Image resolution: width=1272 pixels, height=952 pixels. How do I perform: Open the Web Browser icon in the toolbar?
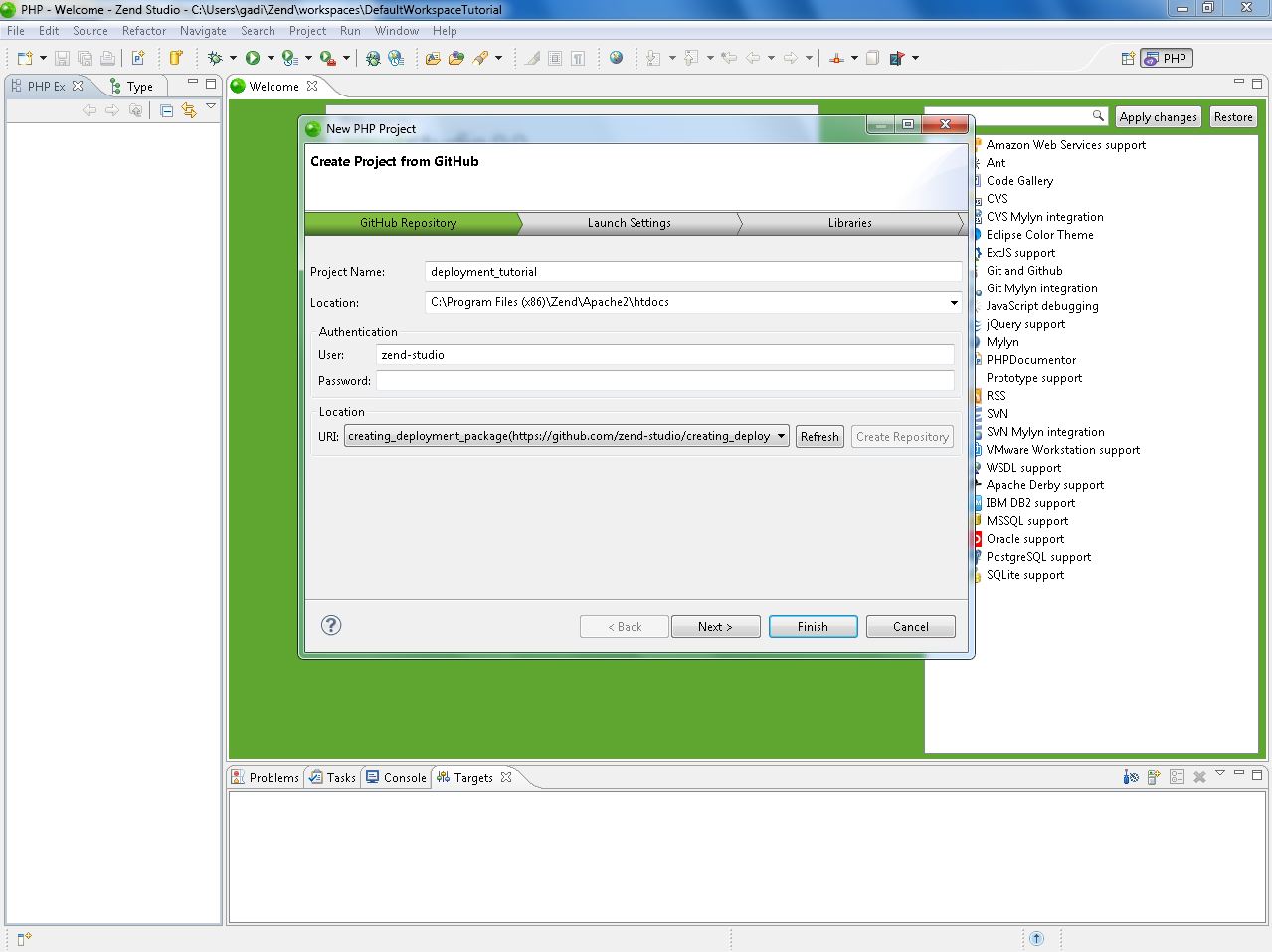617,58
